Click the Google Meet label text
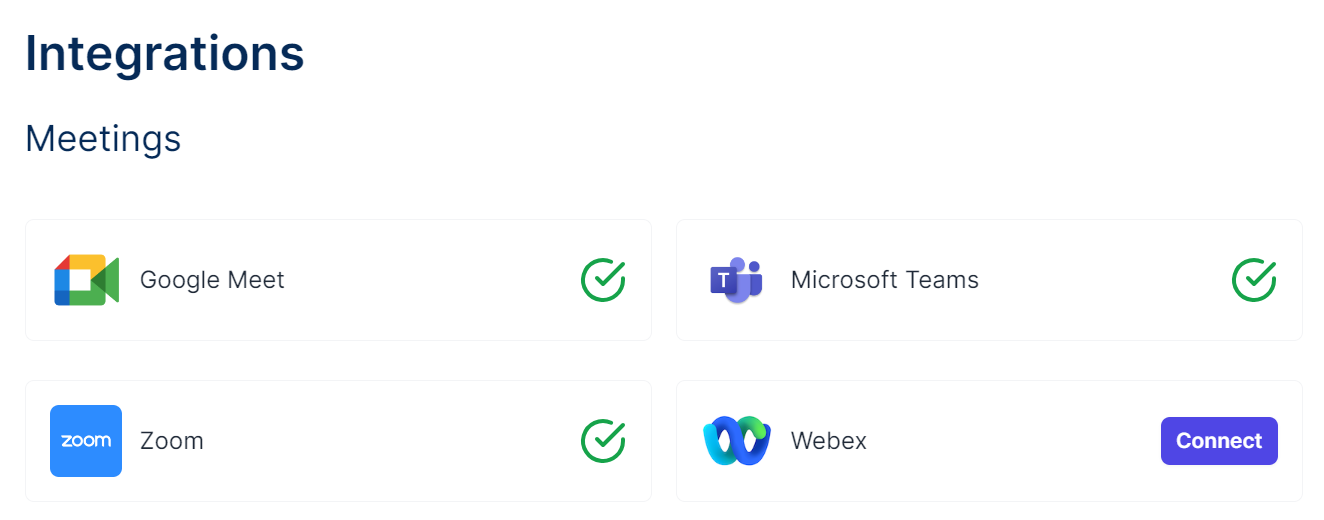This screenshot has height=520, width=1324. (x=212, y=280)
